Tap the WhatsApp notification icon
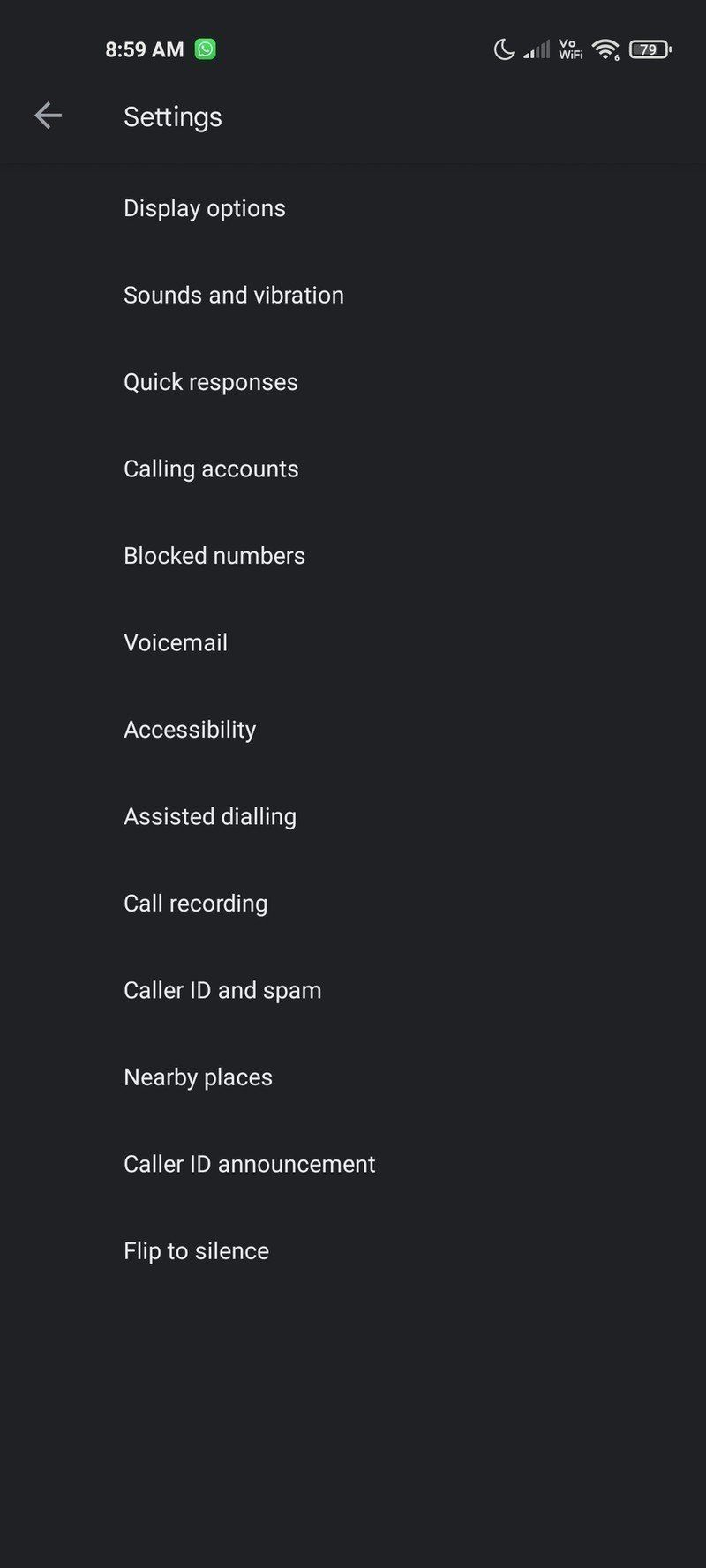The image size is (706, 1568). [205, 49]
